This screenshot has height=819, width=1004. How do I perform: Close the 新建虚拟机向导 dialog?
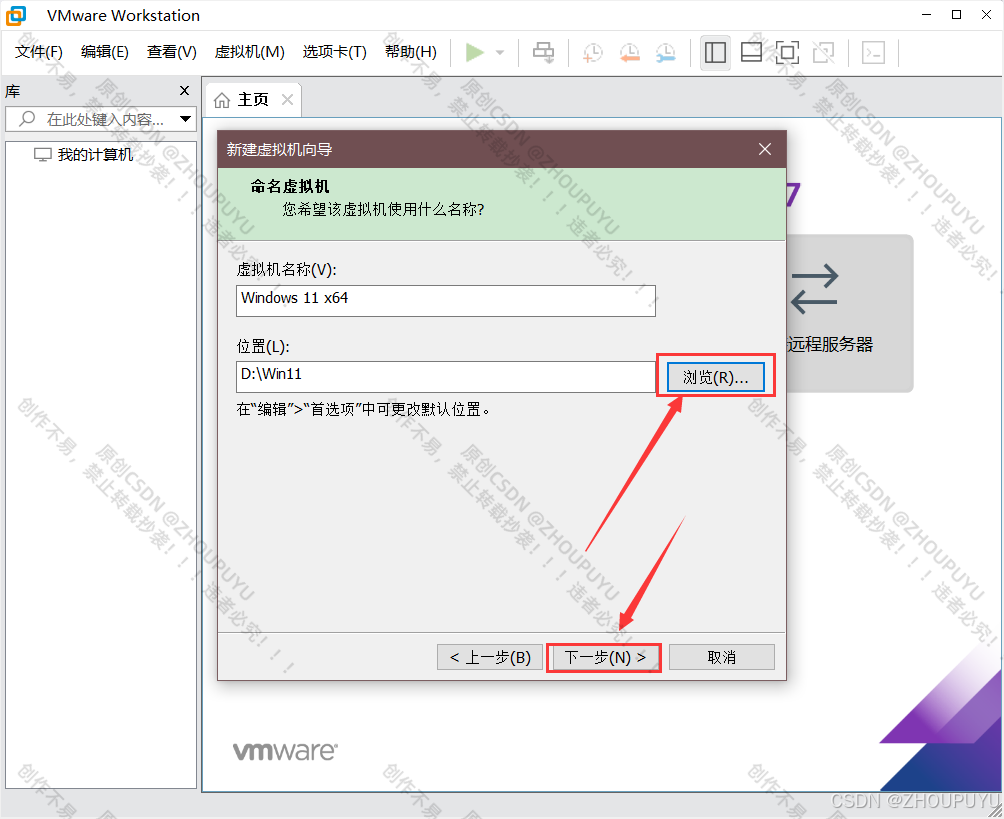tap(765, 149)
